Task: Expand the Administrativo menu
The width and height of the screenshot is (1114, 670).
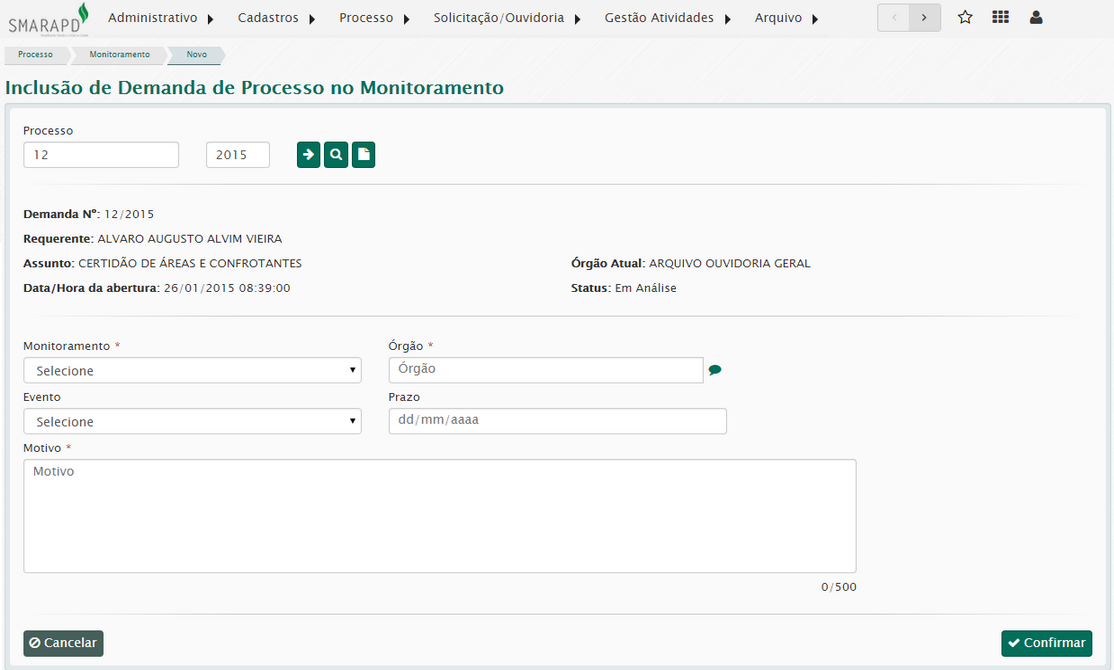Action: pos(160,18)
